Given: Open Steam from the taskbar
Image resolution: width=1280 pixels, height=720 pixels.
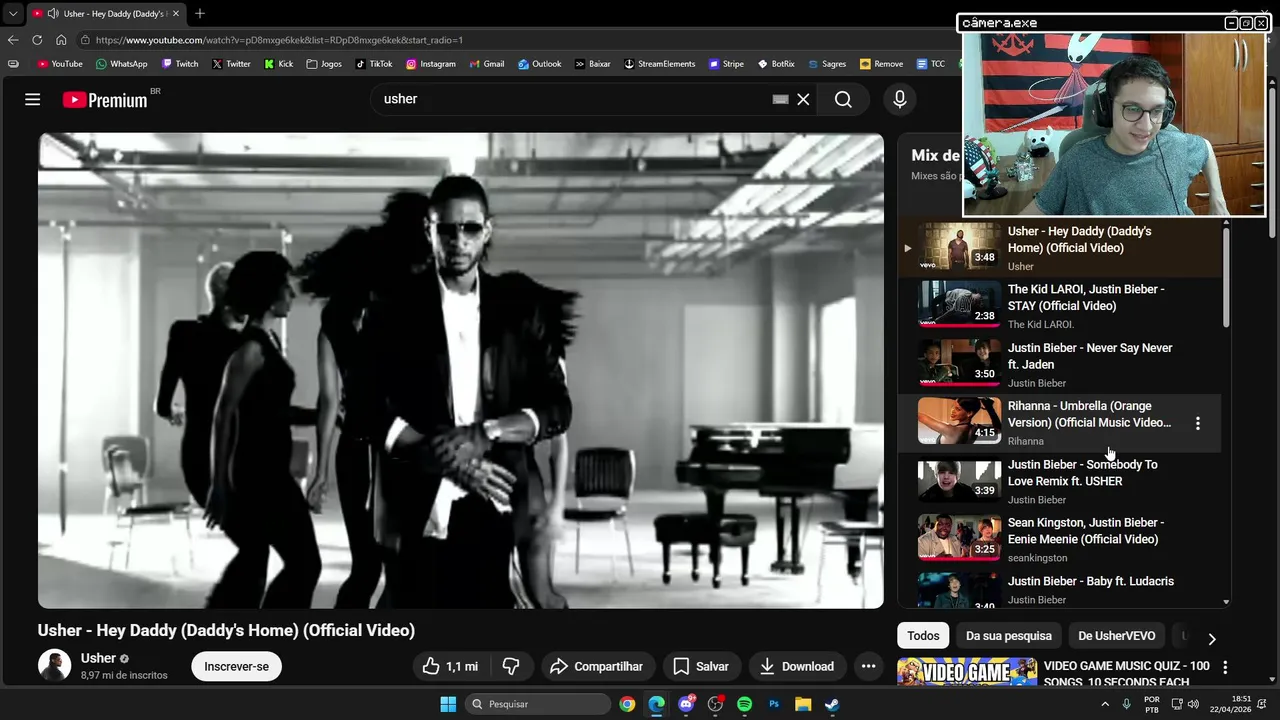Looking at the screenshot, I should 832,704.
